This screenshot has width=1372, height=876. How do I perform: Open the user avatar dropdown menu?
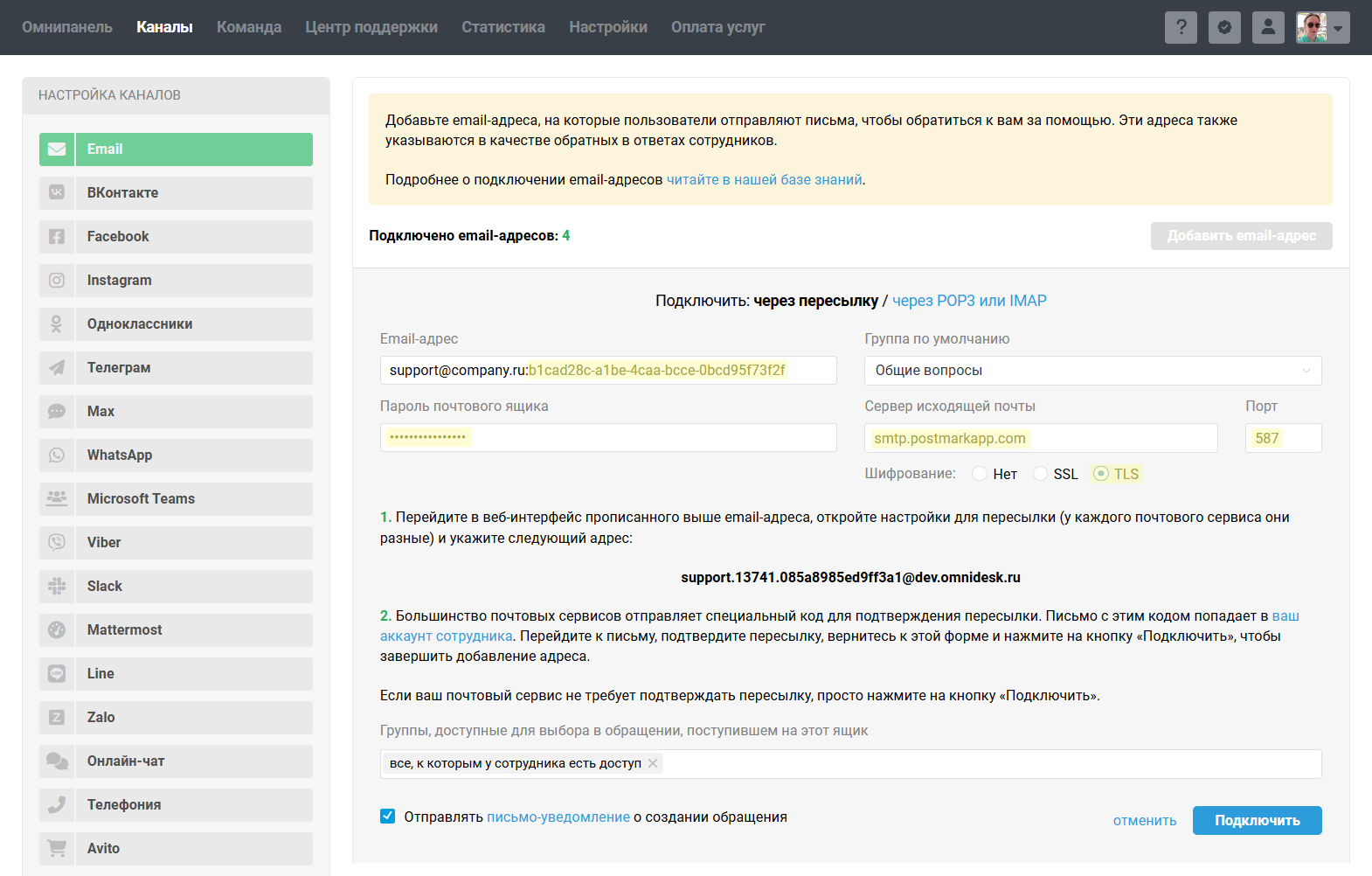tap(1322, 27)
